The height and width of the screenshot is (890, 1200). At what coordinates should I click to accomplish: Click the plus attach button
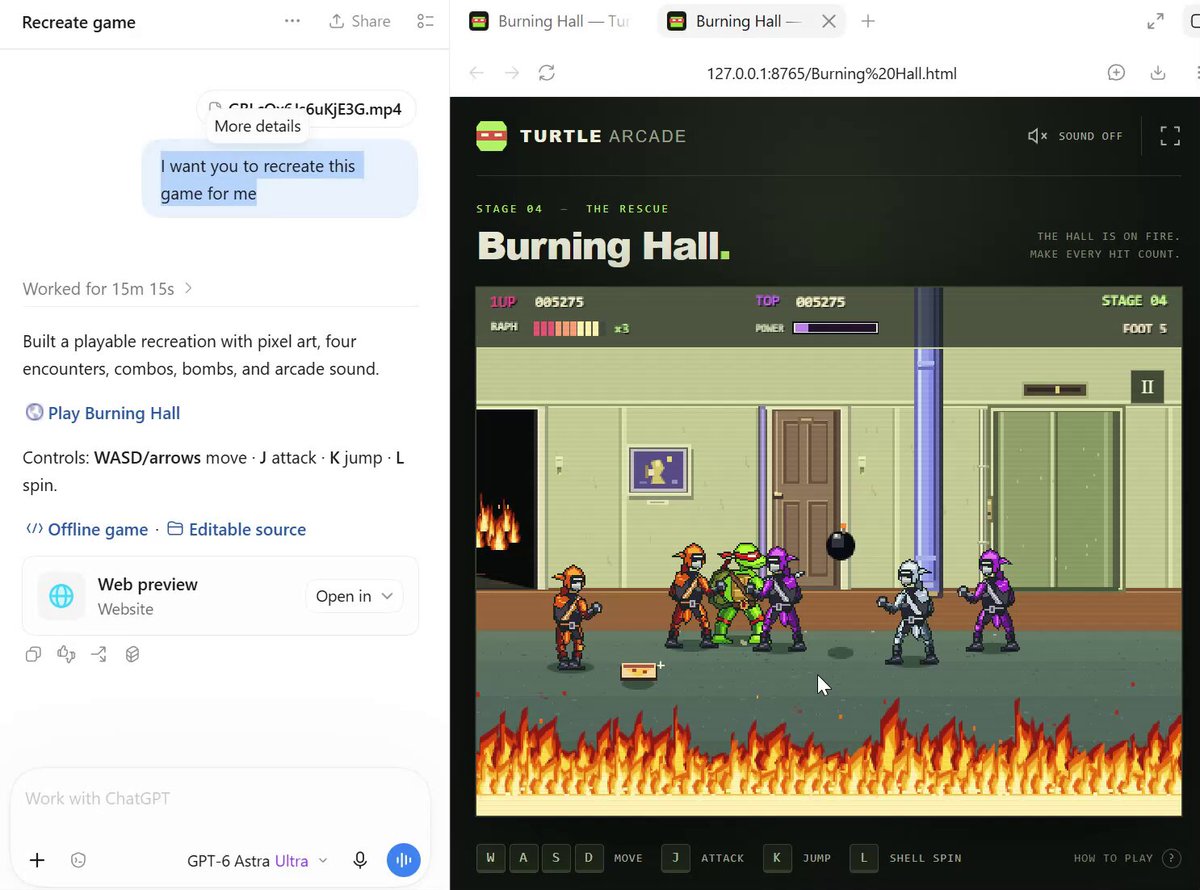[37, 860]
